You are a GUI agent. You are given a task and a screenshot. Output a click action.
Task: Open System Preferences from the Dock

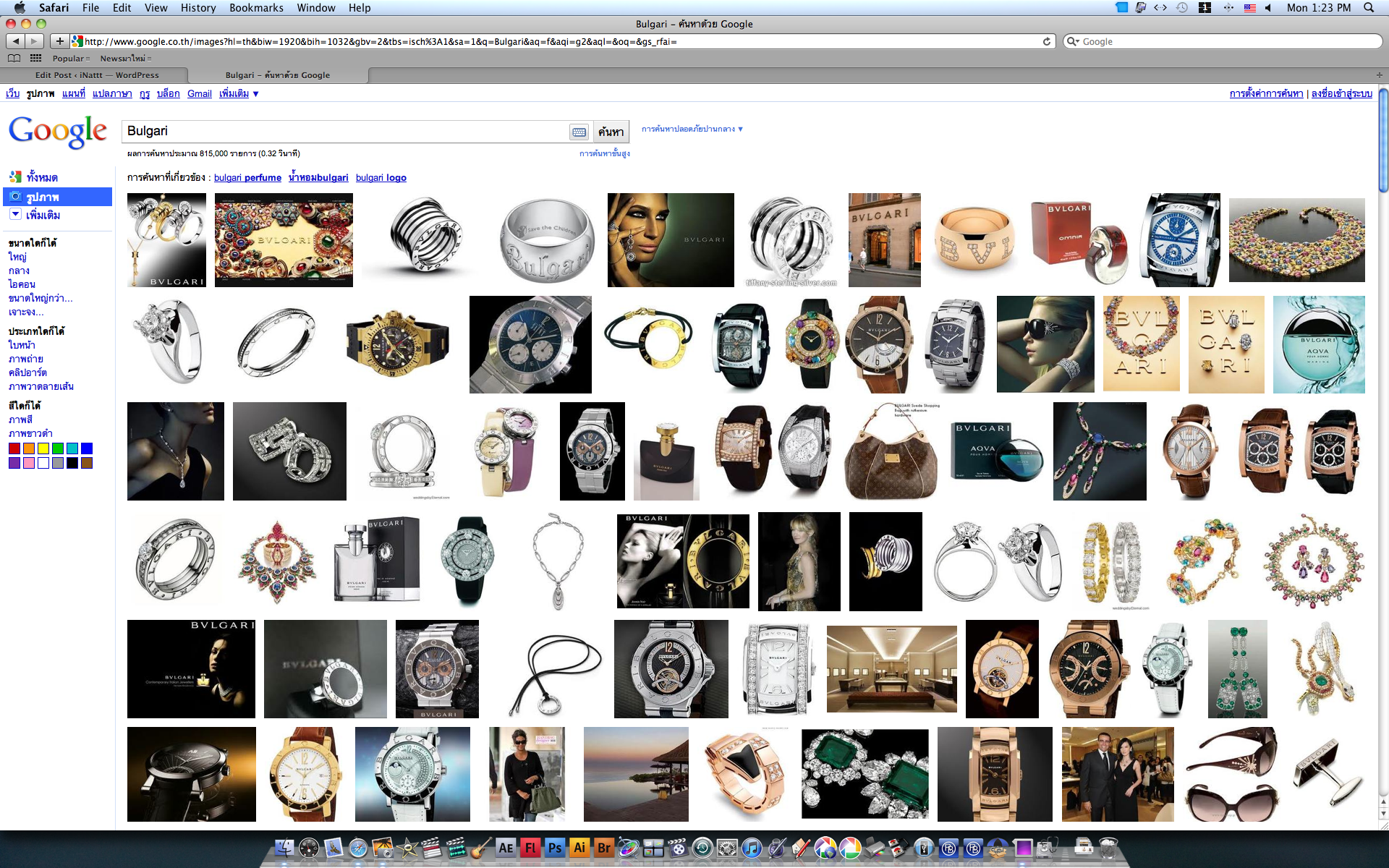tap(727, 848)
